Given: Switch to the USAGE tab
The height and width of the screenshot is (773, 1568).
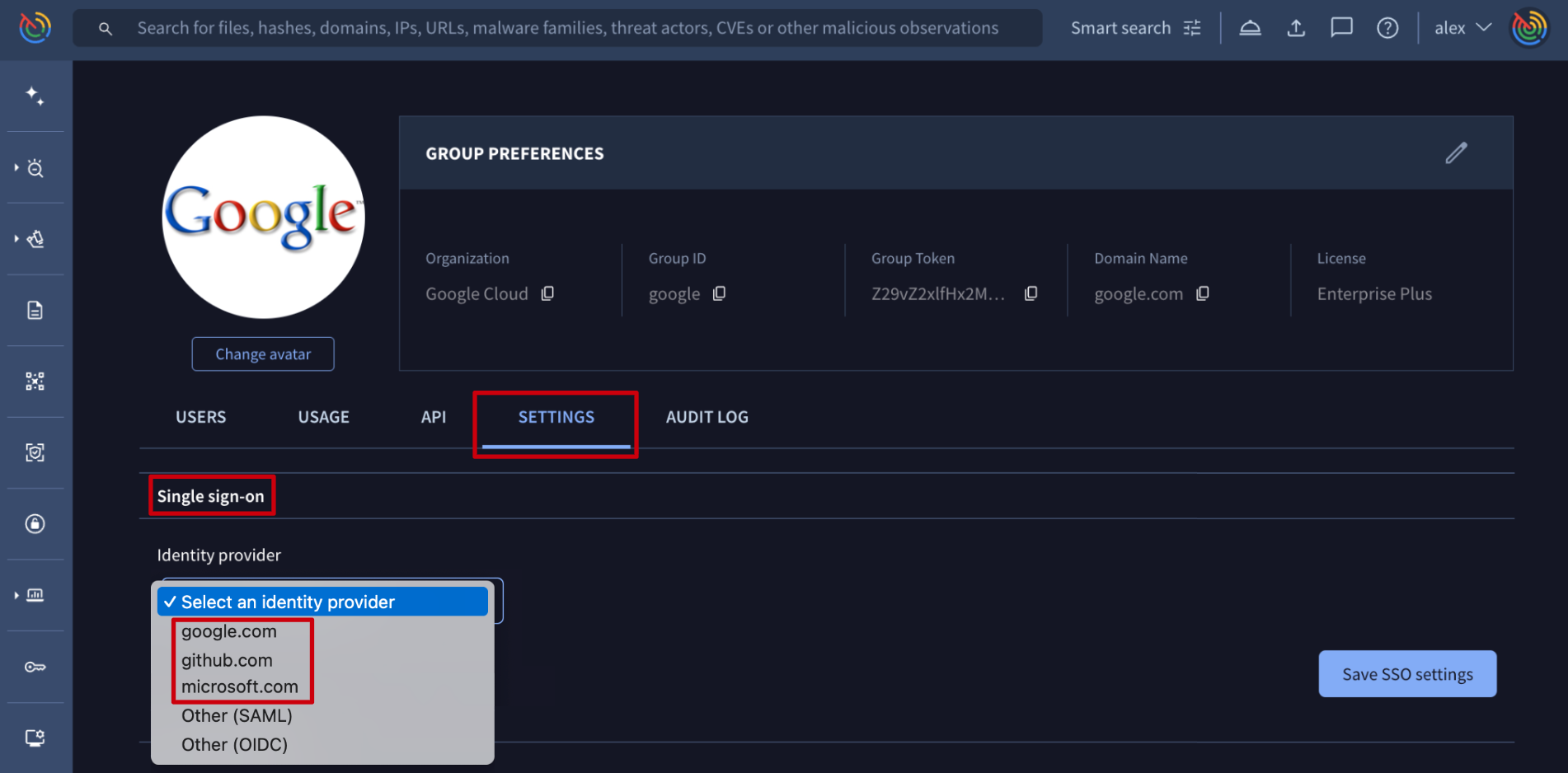Looking at the screenshot, I should tap(324, 417).
